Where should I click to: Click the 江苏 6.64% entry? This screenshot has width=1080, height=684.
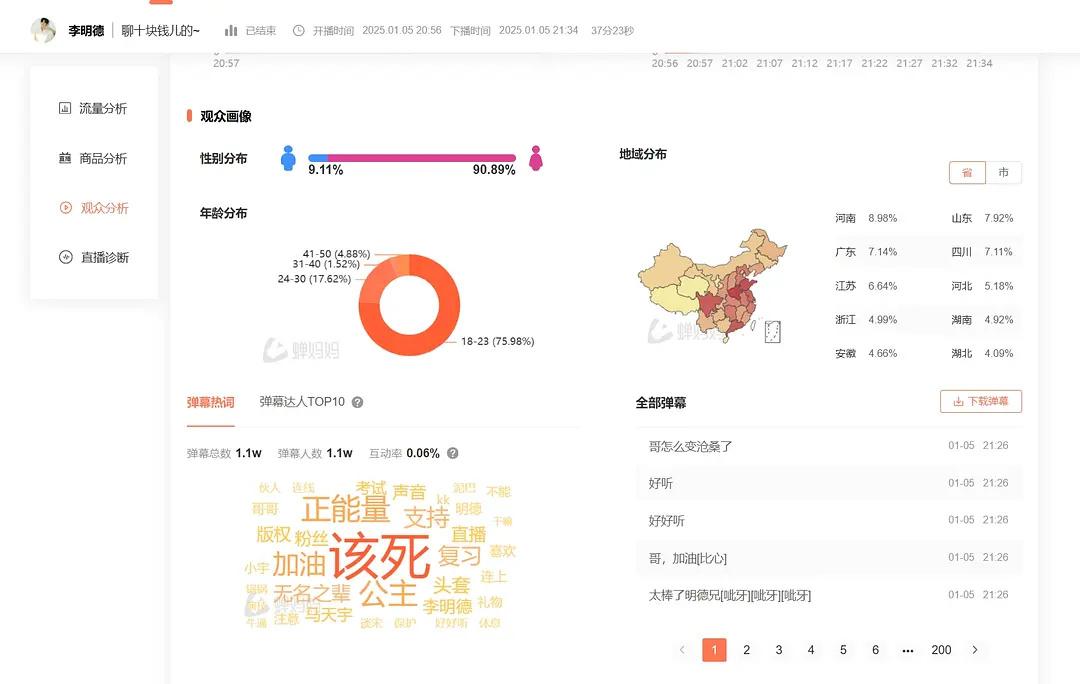pos(866,286)
